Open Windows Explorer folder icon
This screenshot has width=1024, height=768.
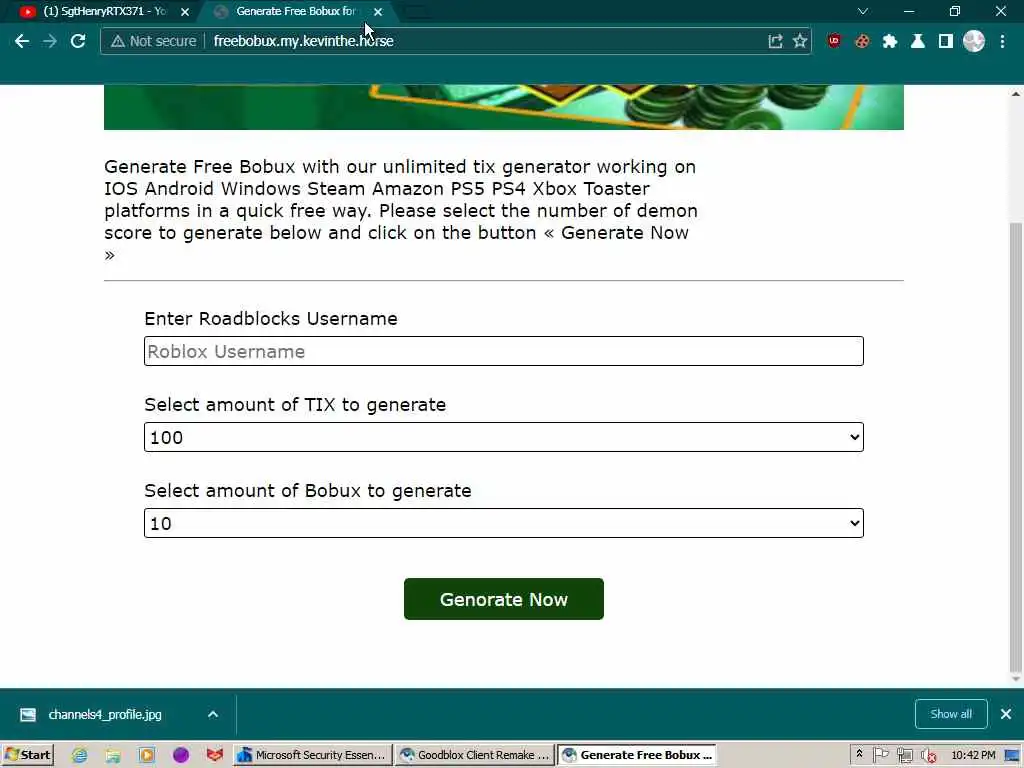click(x=113, y=756)
